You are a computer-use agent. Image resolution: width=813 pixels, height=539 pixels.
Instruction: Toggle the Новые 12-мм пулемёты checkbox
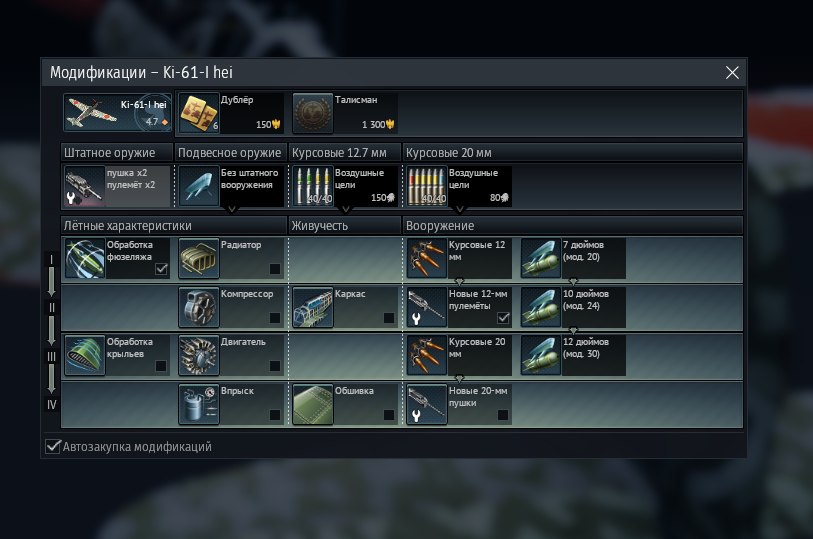pos(503,318)
